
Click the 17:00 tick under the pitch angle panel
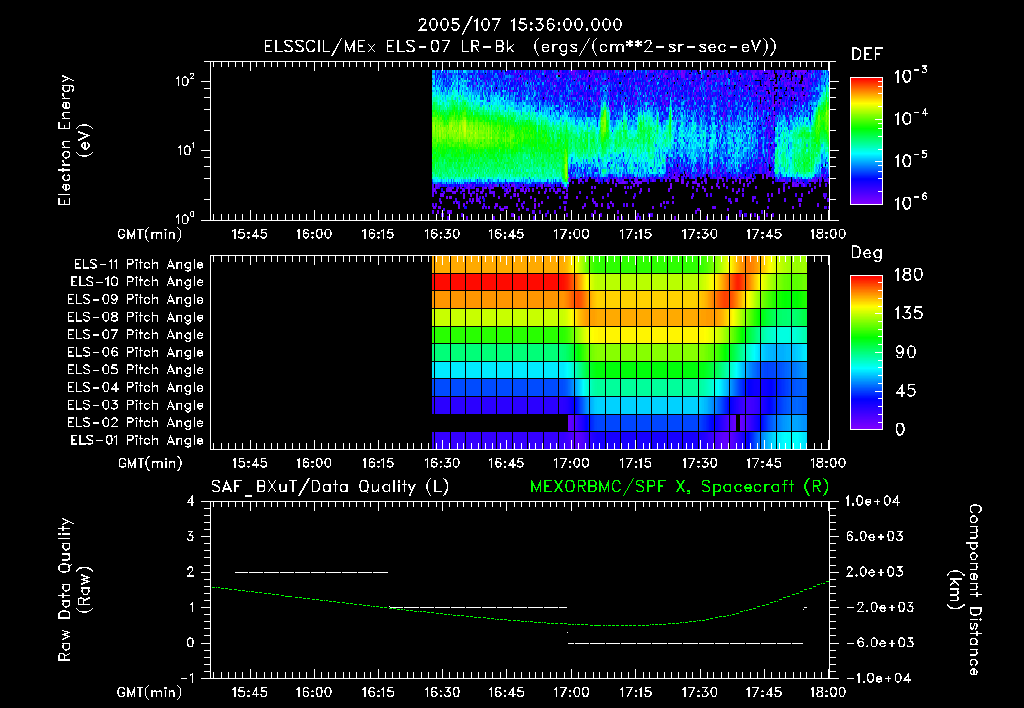tap(571, 464)
